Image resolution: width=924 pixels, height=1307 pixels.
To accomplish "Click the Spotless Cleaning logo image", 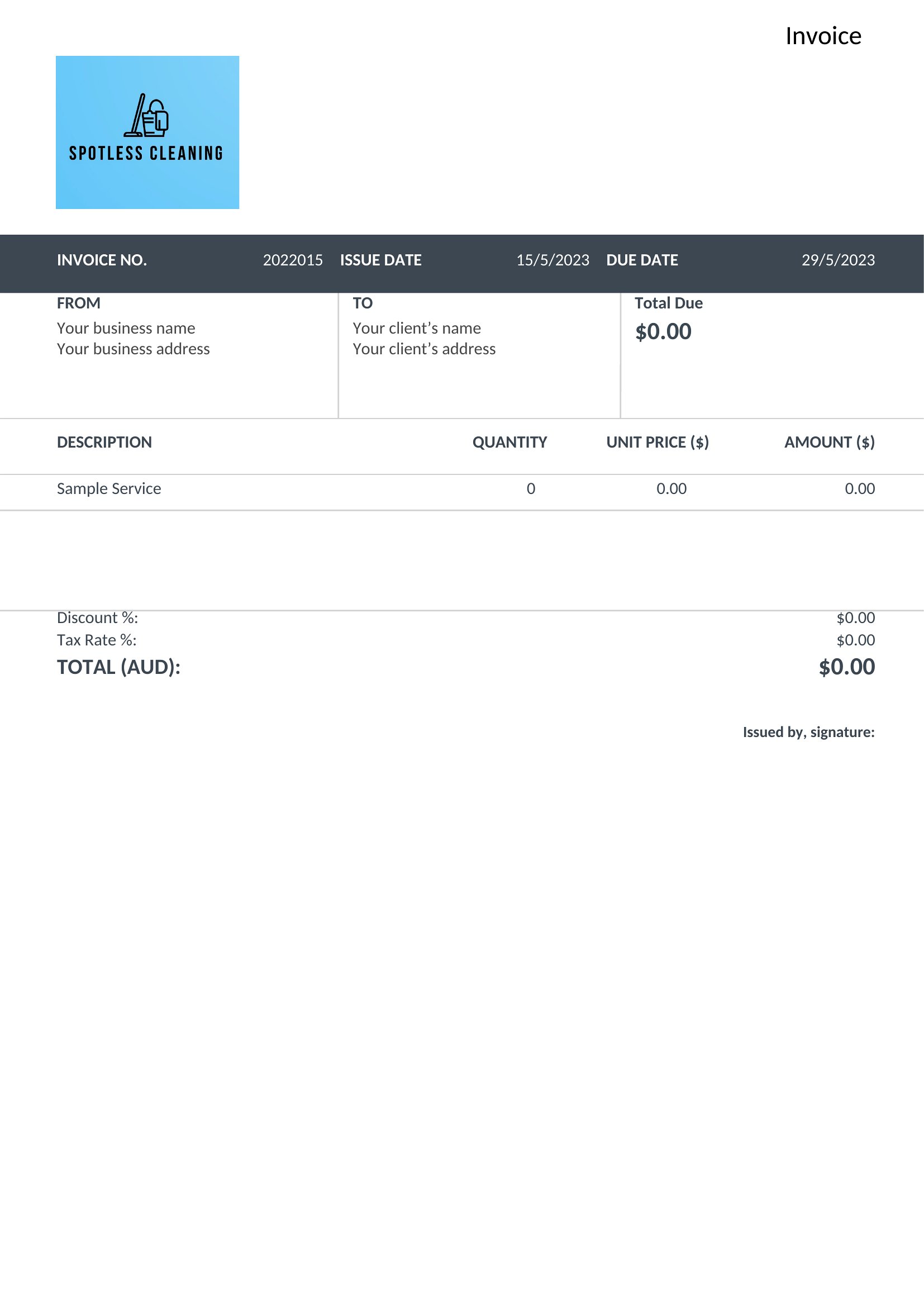I will coord(147,132).
